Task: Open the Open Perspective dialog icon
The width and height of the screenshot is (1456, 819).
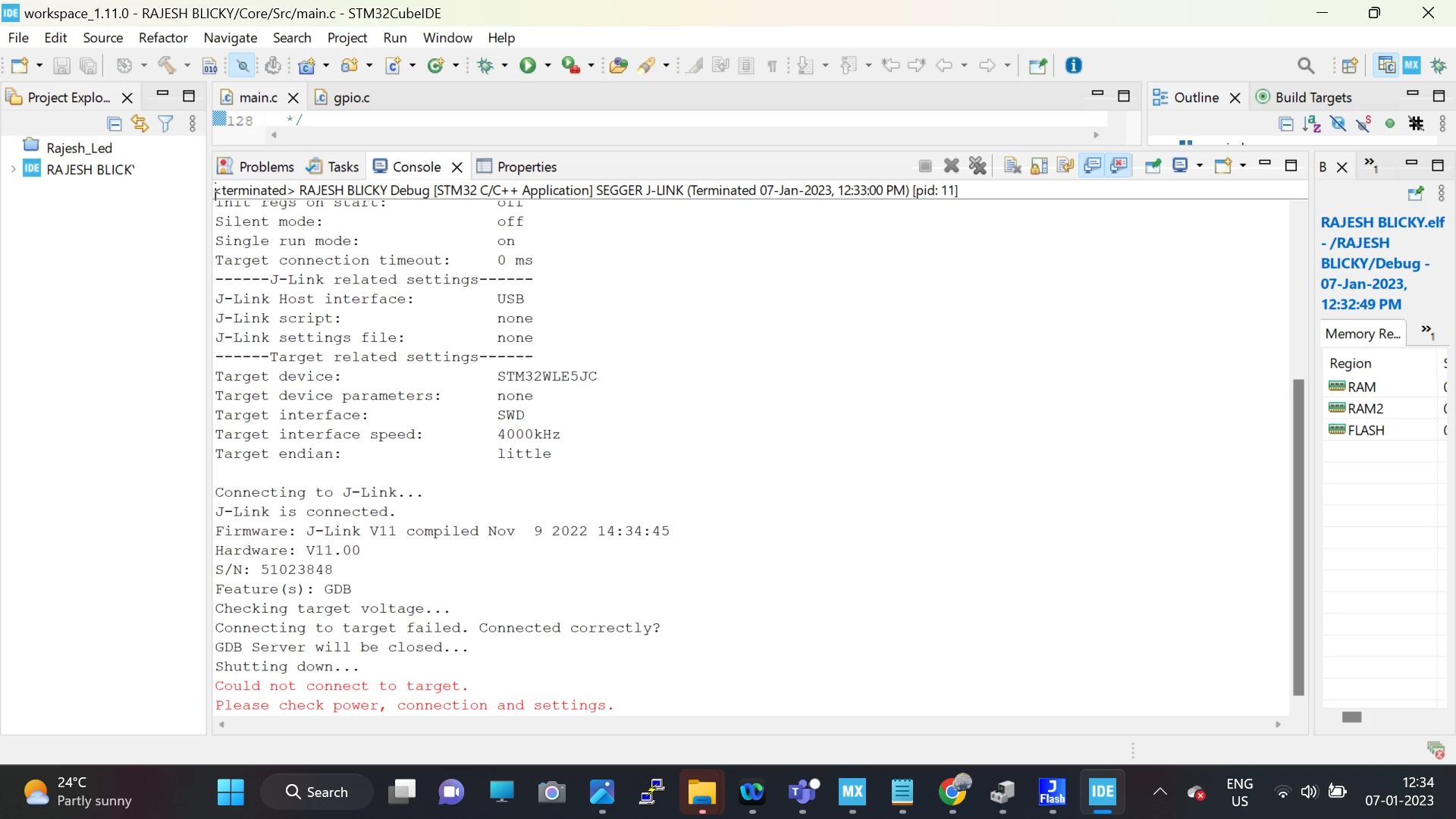Action: (x=1350, y=66)
